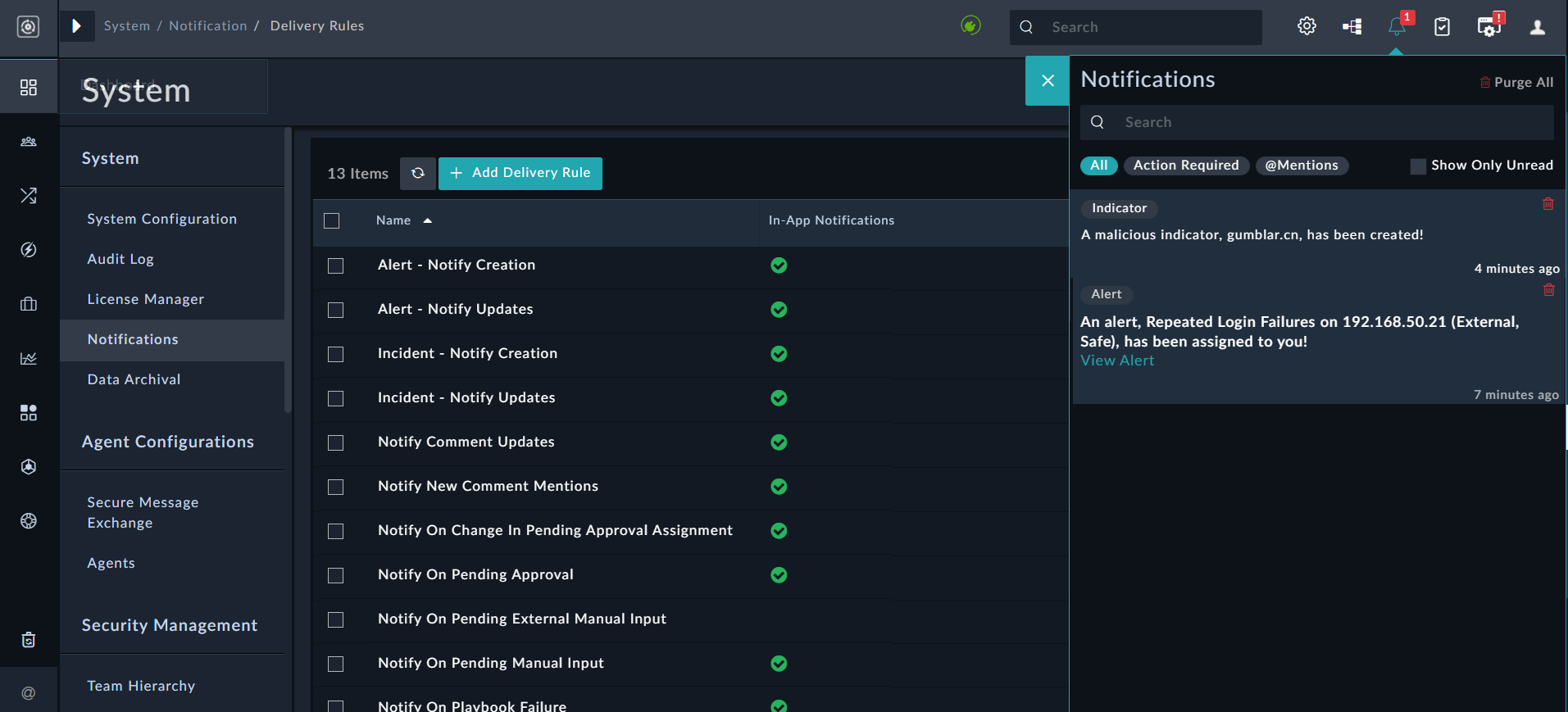Delete the Alert notification with trash icon
The height and width of the screenshot is (712, 1568).
pyautogui.click(x=1549, y=290)
